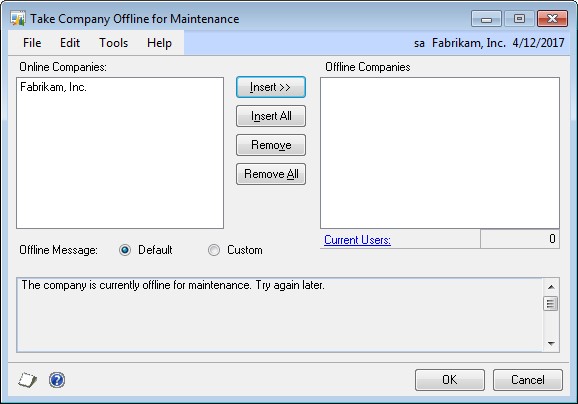Click the Current Users count field
Viewport: 578px width, 404px height.
coord(520,239)
